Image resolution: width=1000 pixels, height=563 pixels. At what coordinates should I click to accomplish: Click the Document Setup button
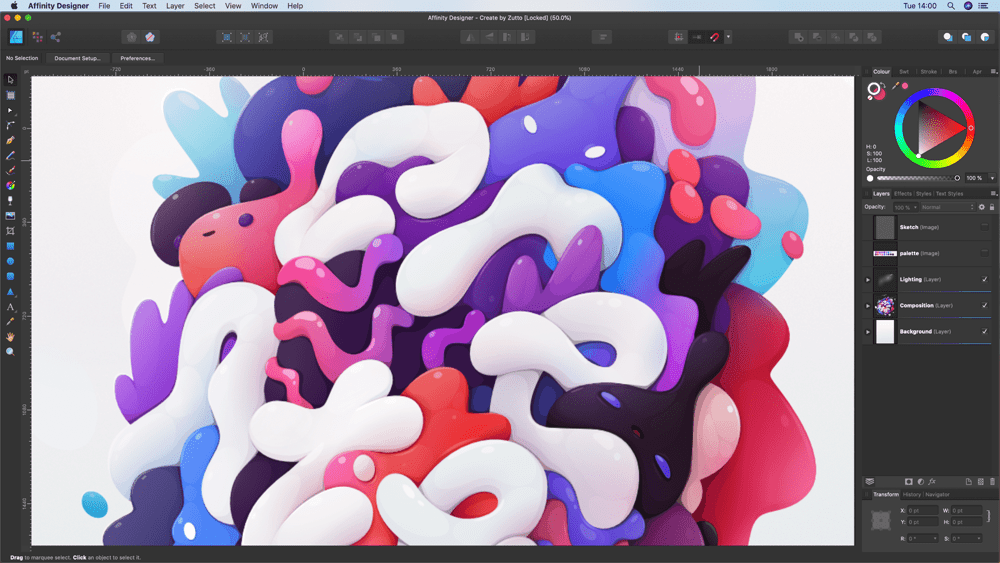click(x=77, y=58)
